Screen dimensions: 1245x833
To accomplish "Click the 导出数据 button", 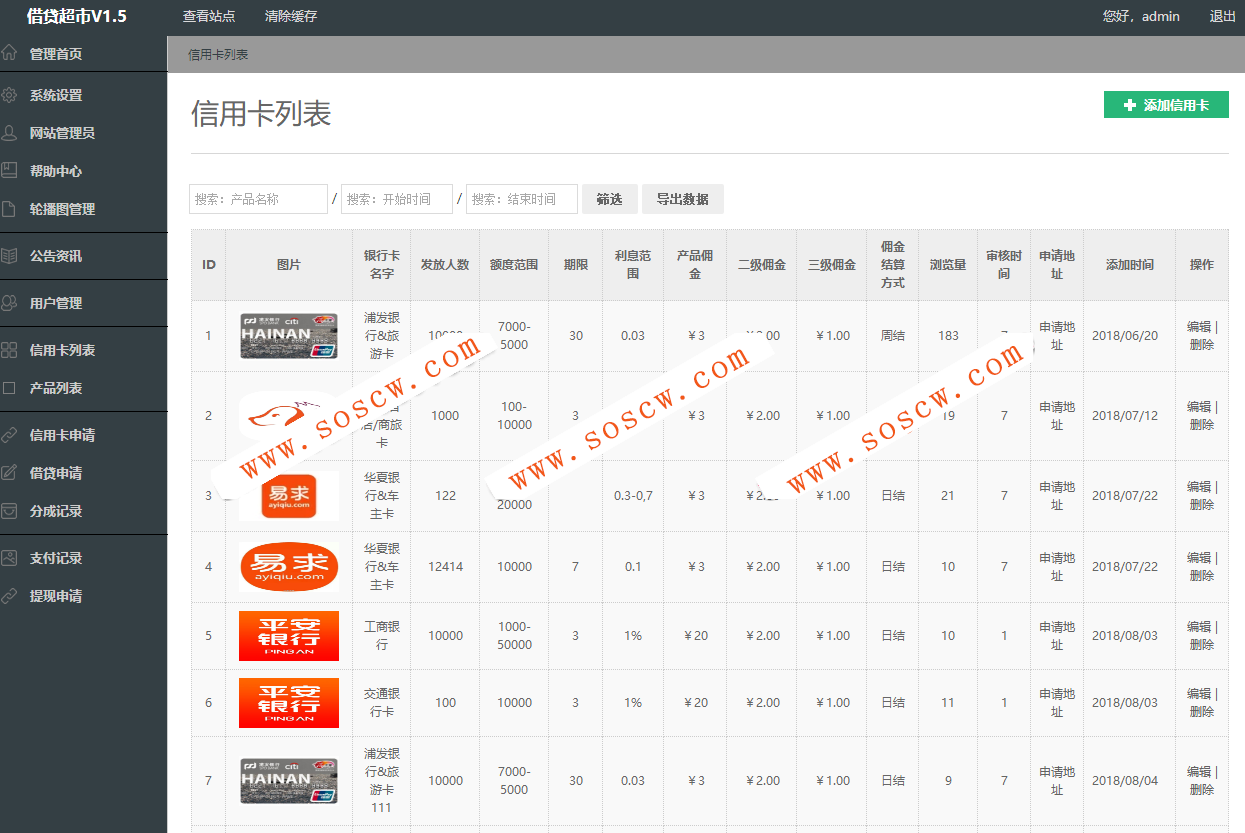I will [682, 199].
